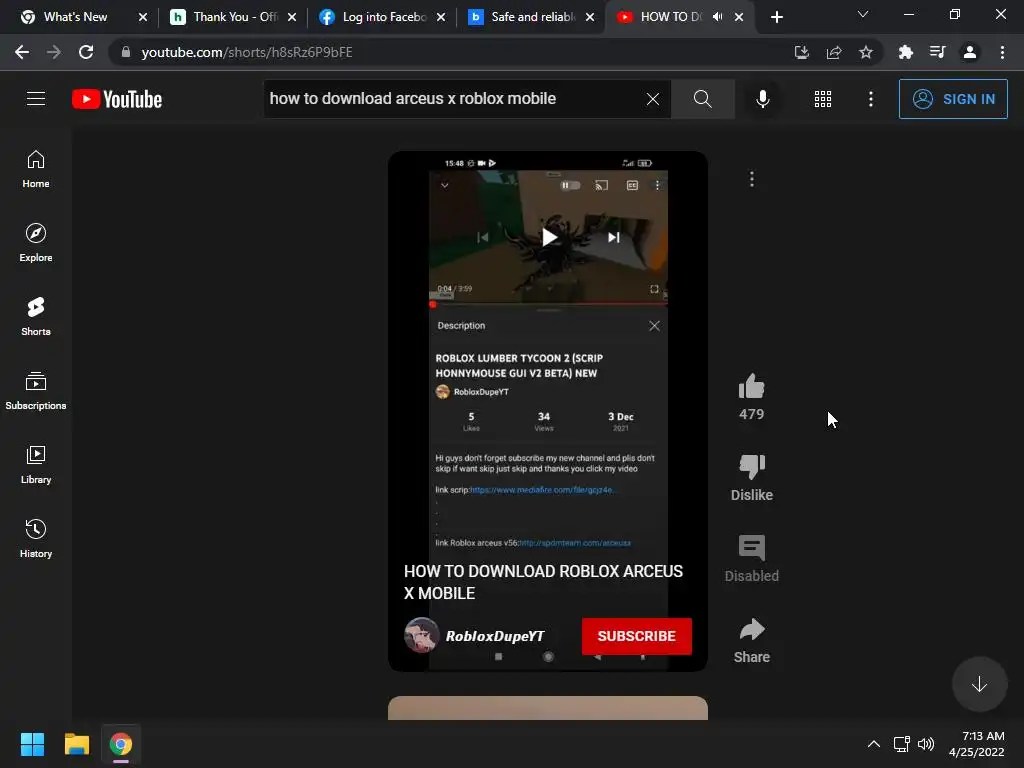Open the clock and date panel
The width and height of the screenshot is (1024, 768).
(976, 744)
